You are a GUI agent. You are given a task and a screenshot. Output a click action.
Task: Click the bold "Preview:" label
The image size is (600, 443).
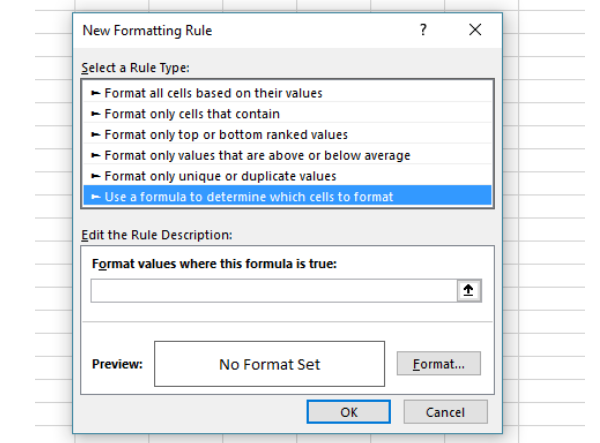pyautogui.click(x=117, y=364)
